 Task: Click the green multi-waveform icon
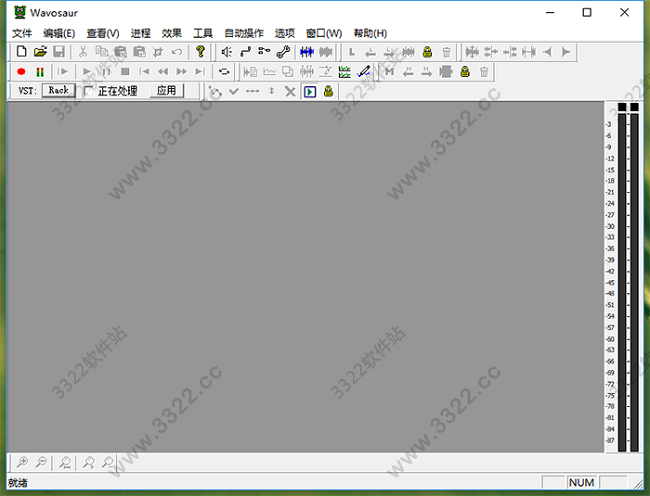pyautogui.click(x=344, y=72)
